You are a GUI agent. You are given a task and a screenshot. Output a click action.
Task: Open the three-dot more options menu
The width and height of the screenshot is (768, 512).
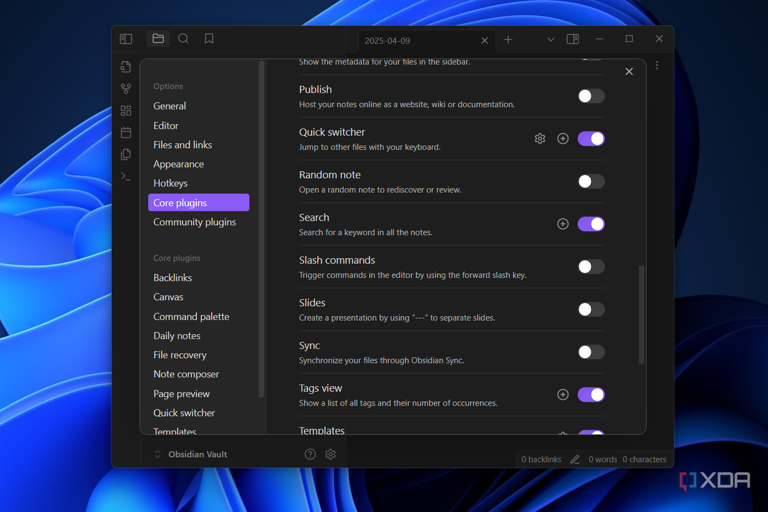tap(657, 66)
